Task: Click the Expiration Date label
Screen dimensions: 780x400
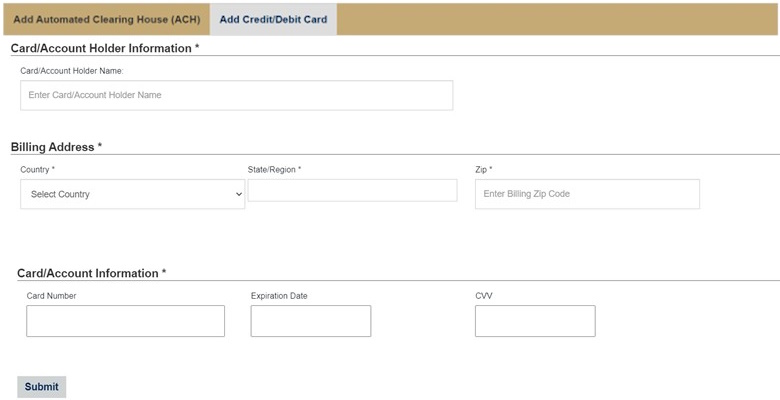Action: [x=279, y=296]
